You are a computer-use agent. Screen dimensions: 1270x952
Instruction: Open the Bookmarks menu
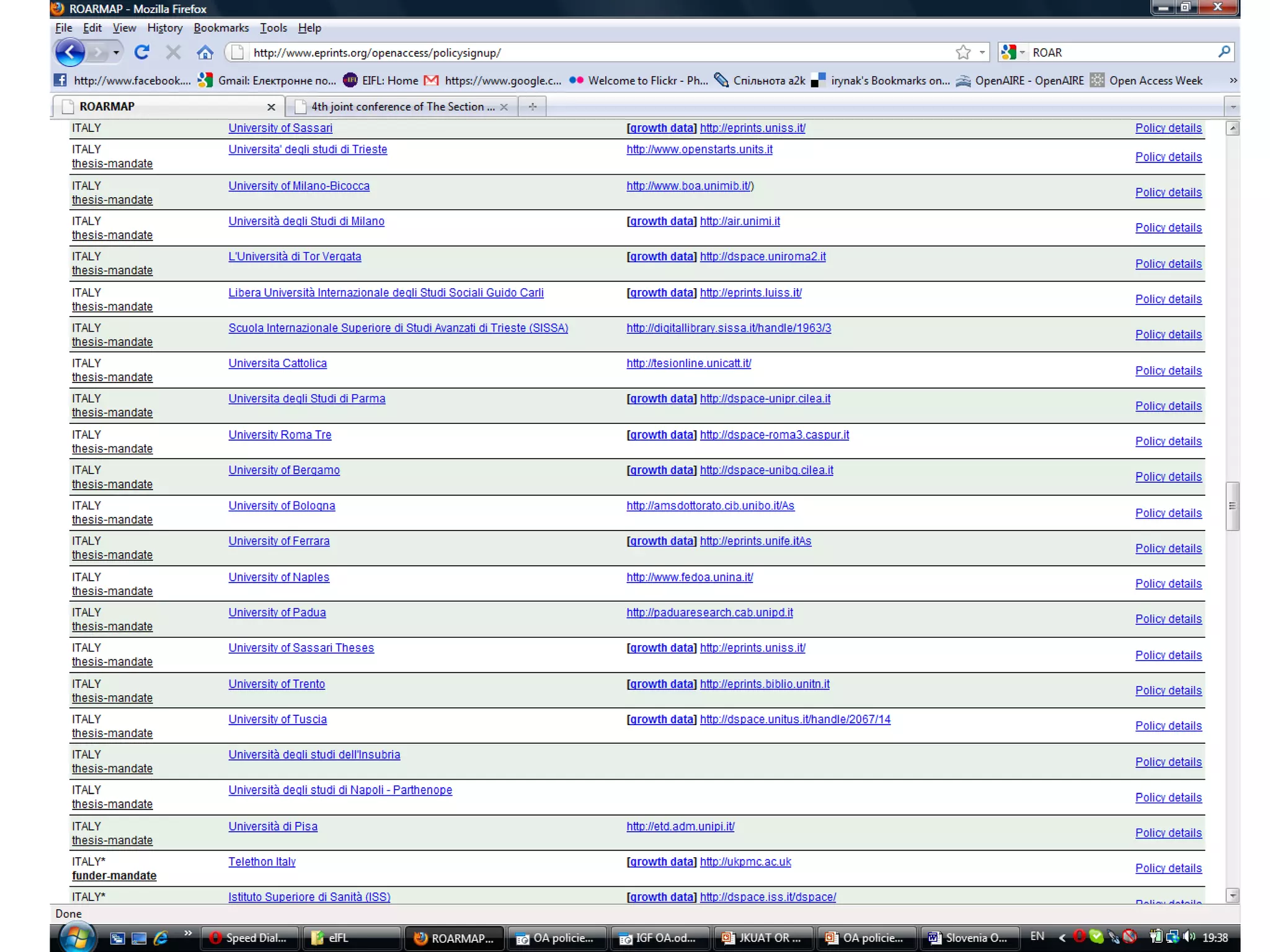pos(221,28)
